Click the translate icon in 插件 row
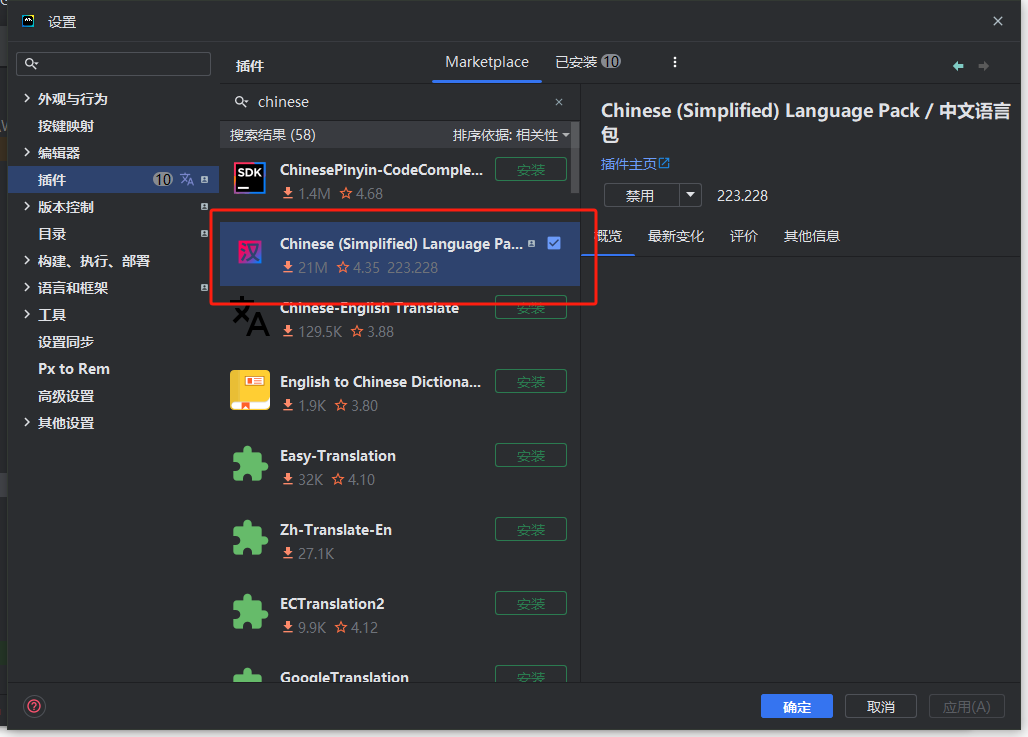Screen dimensions: 1028x737 tap(188, 179)
